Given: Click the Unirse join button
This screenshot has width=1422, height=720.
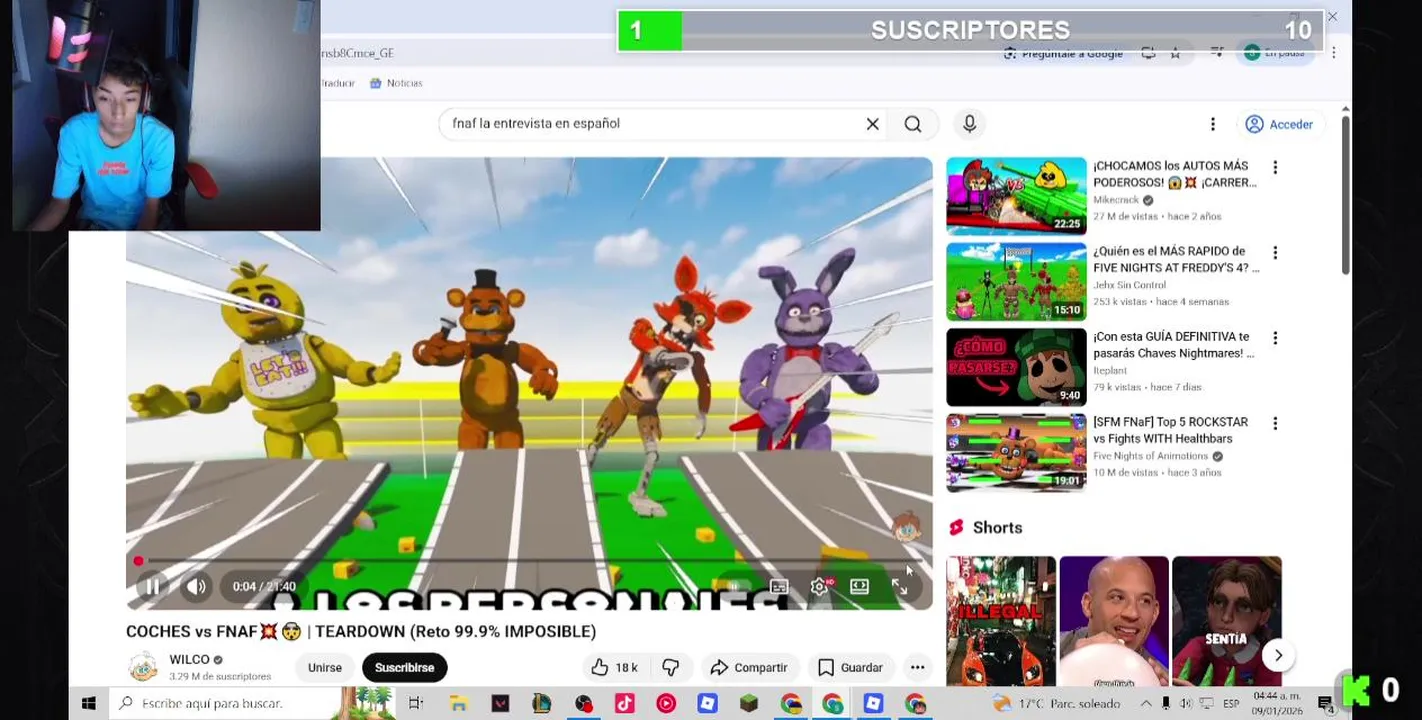Looking at the screenshot, I should point(324,667).
